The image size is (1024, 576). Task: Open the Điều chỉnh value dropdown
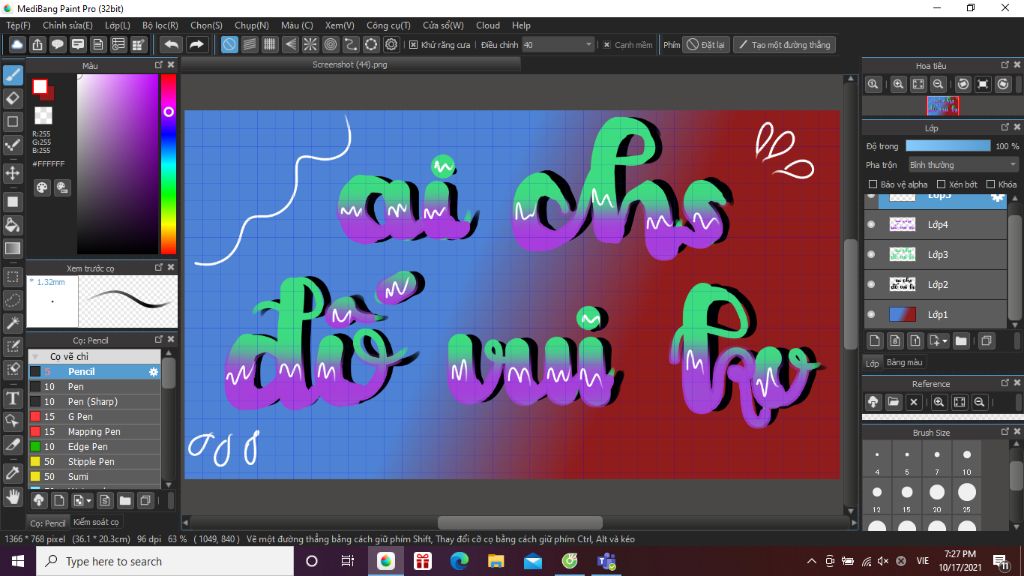558,44
